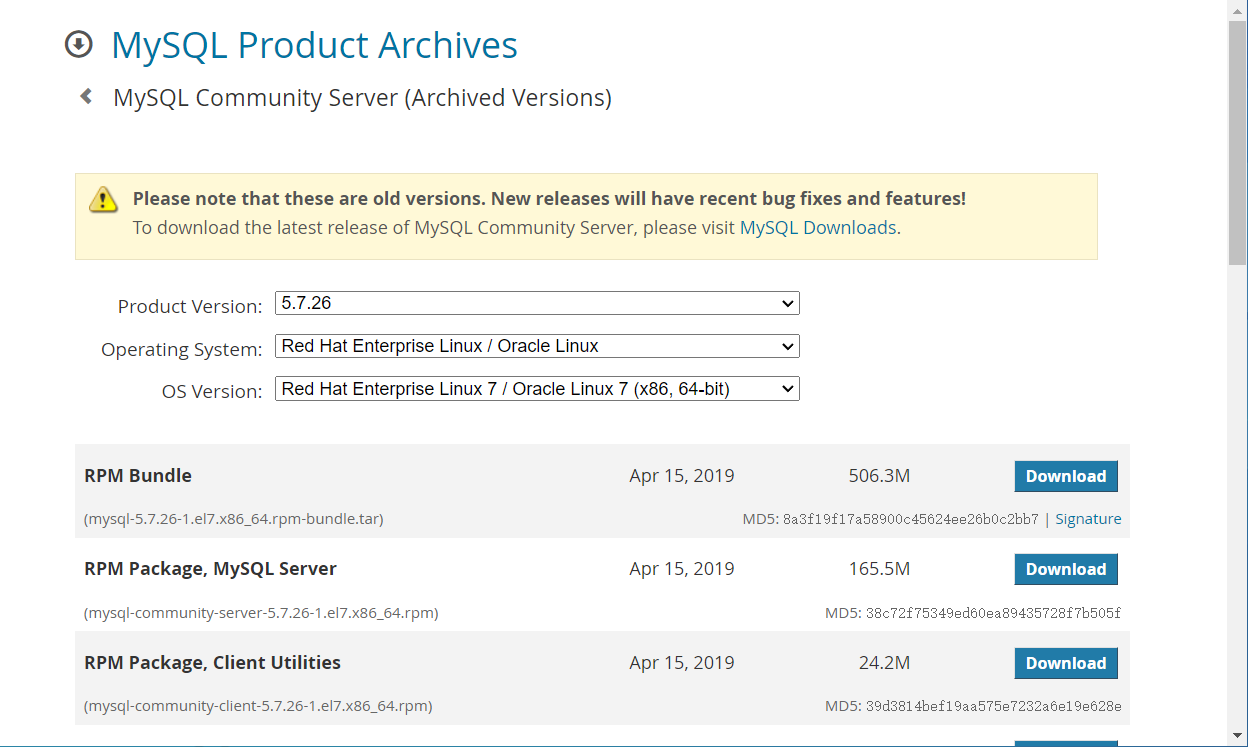
Task: Download the Client Utilities RPM package
Action: tap(1066, 663)
